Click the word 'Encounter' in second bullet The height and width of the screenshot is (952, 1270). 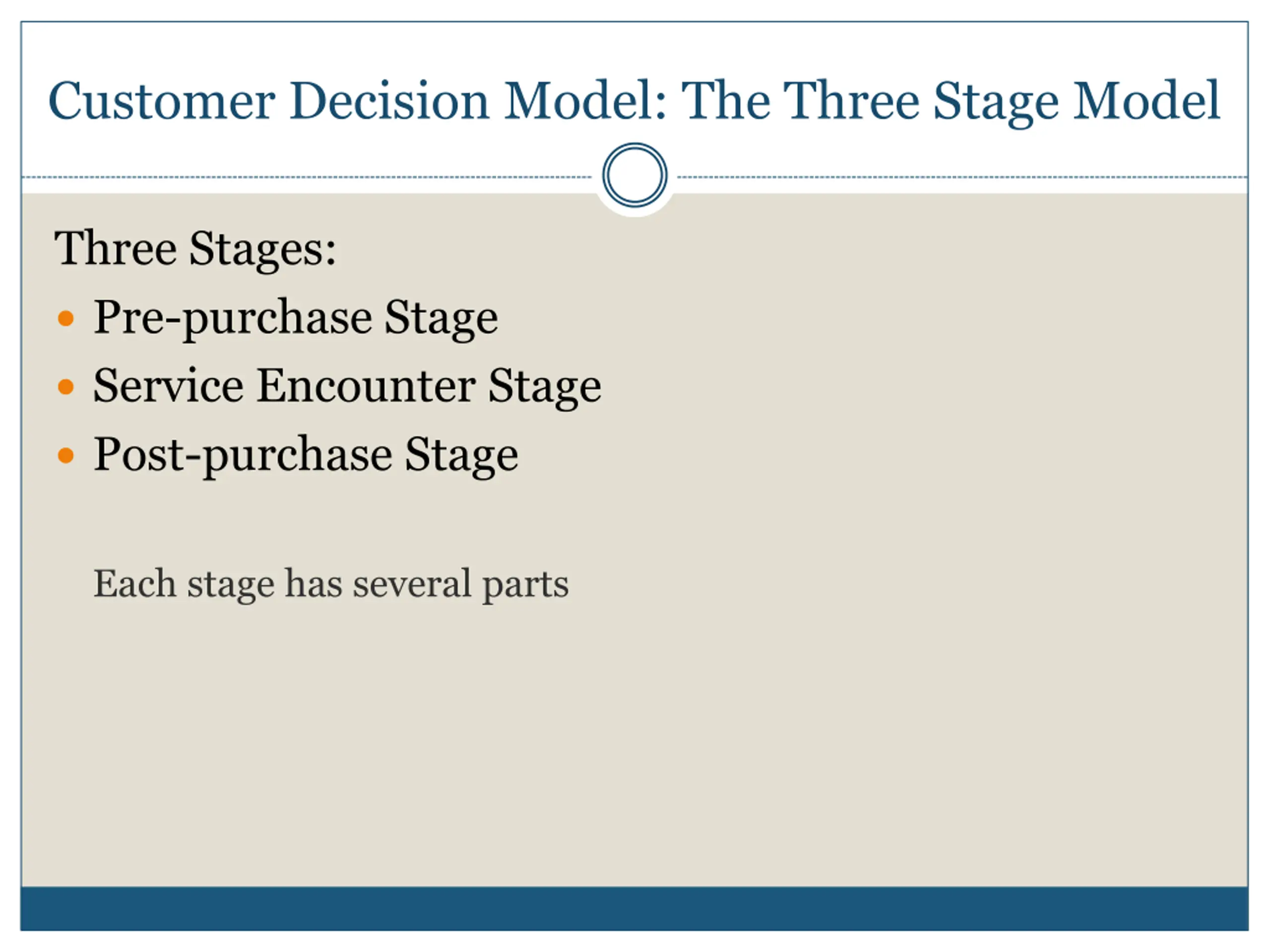tap(366, 386)
